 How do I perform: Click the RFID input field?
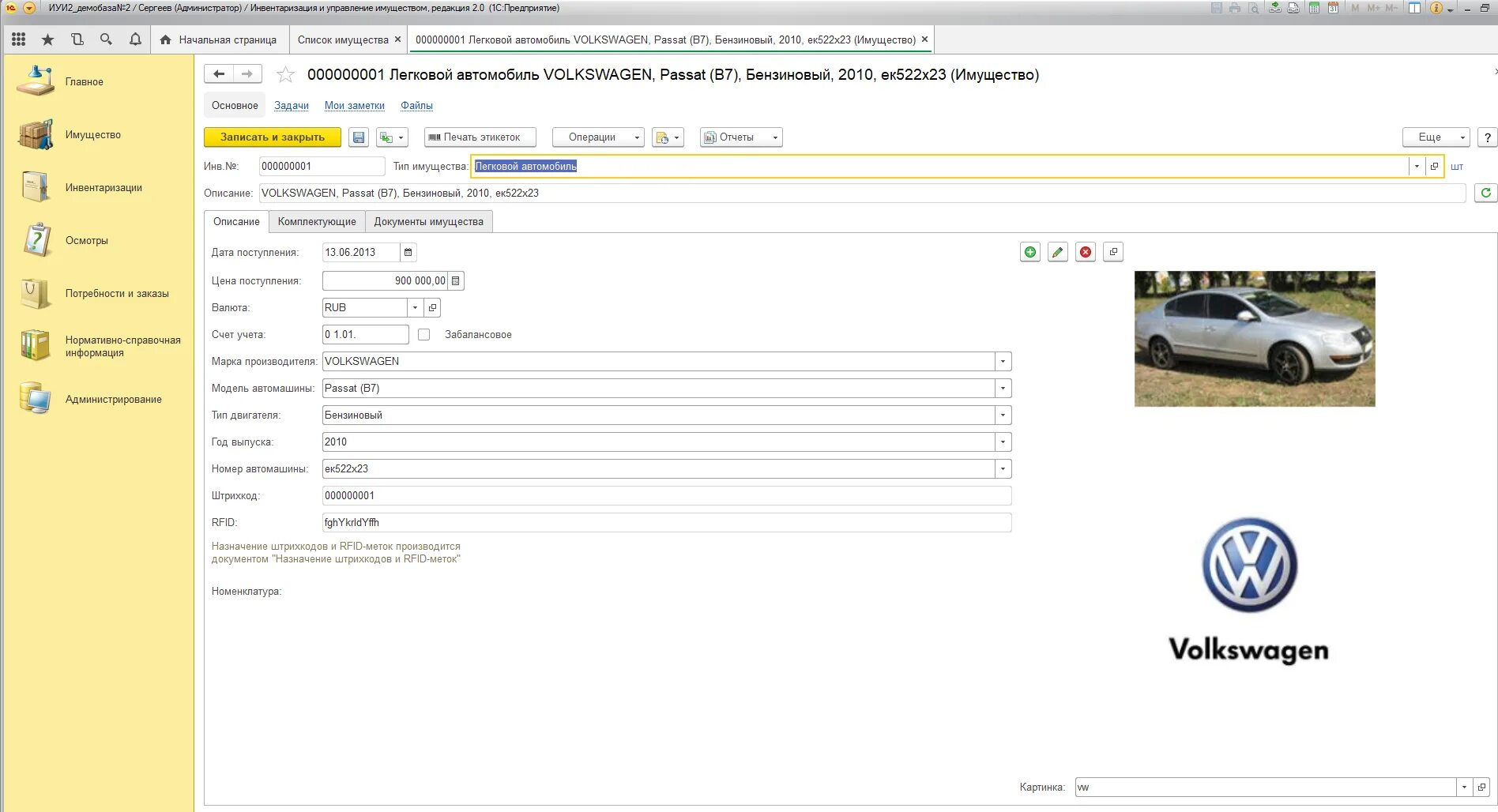667,523
